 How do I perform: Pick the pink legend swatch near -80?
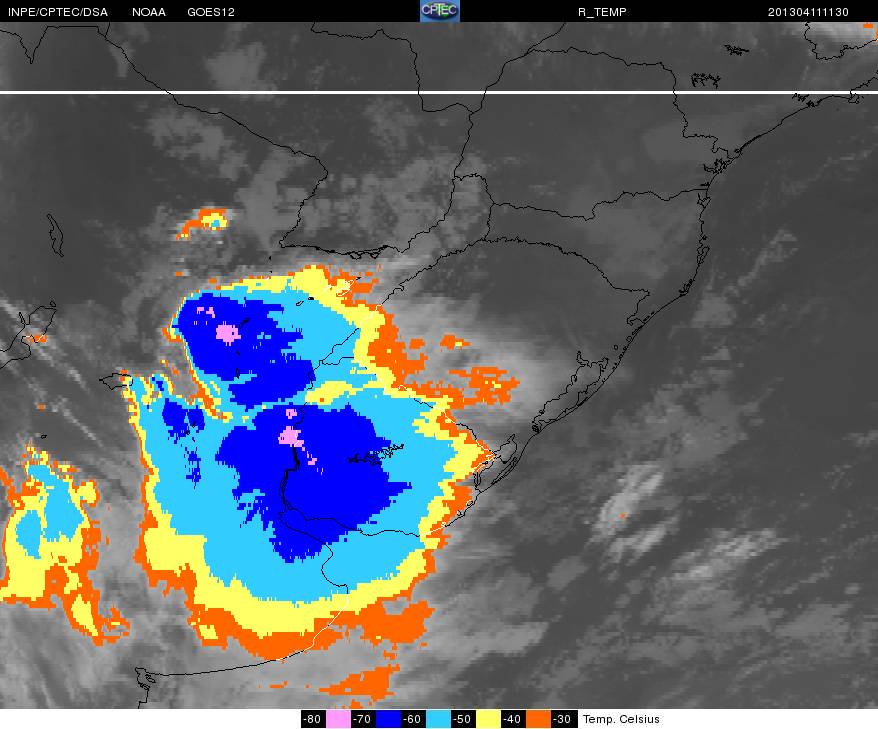(x=338, y=719)
